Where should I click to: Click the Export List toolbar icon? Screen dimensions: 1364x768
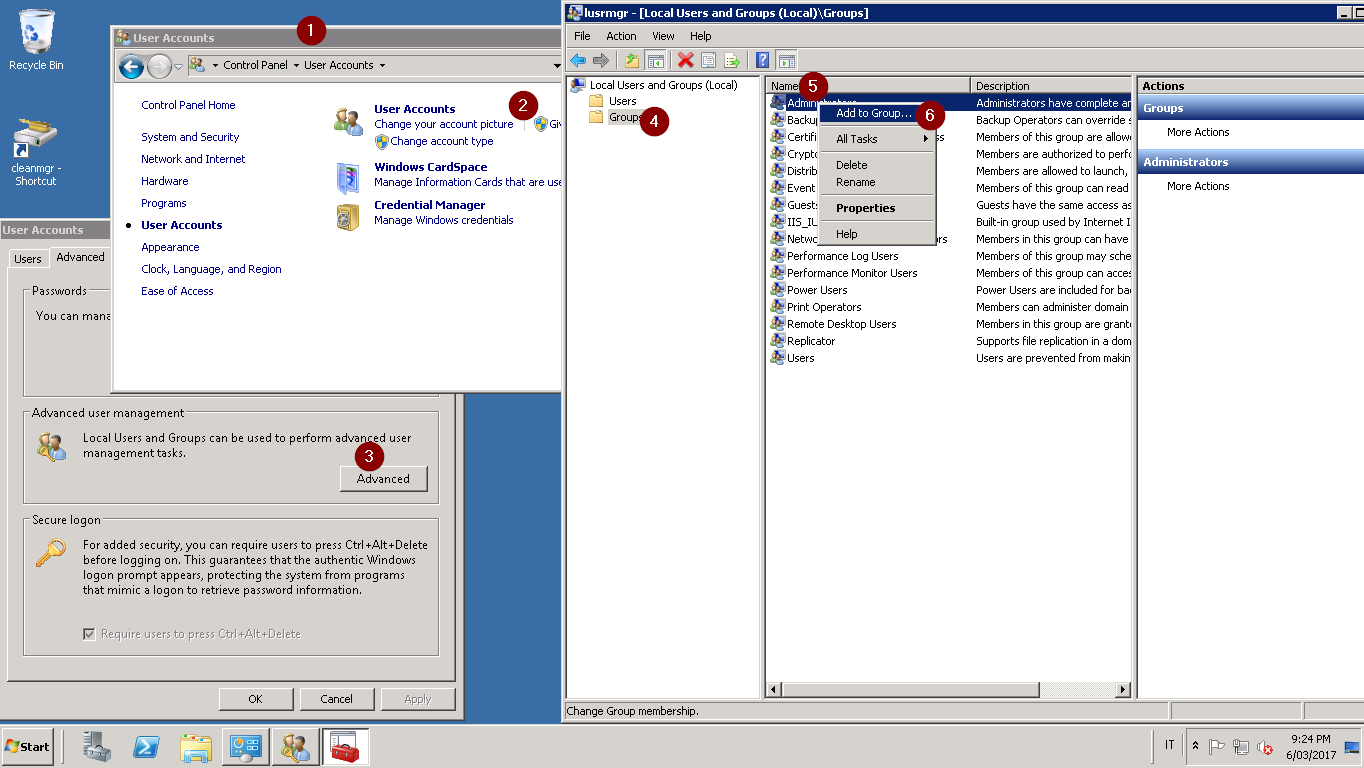pos(731,60)
